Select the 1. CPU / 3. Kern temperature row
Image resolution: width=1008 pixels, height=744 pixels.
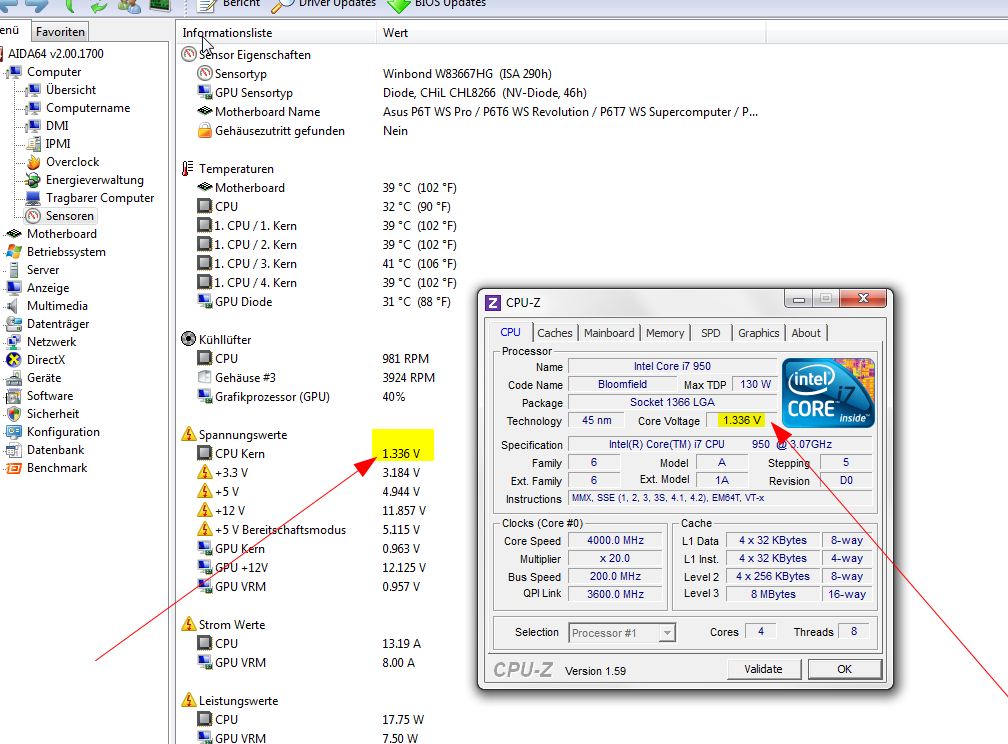[x=327, y=264]
